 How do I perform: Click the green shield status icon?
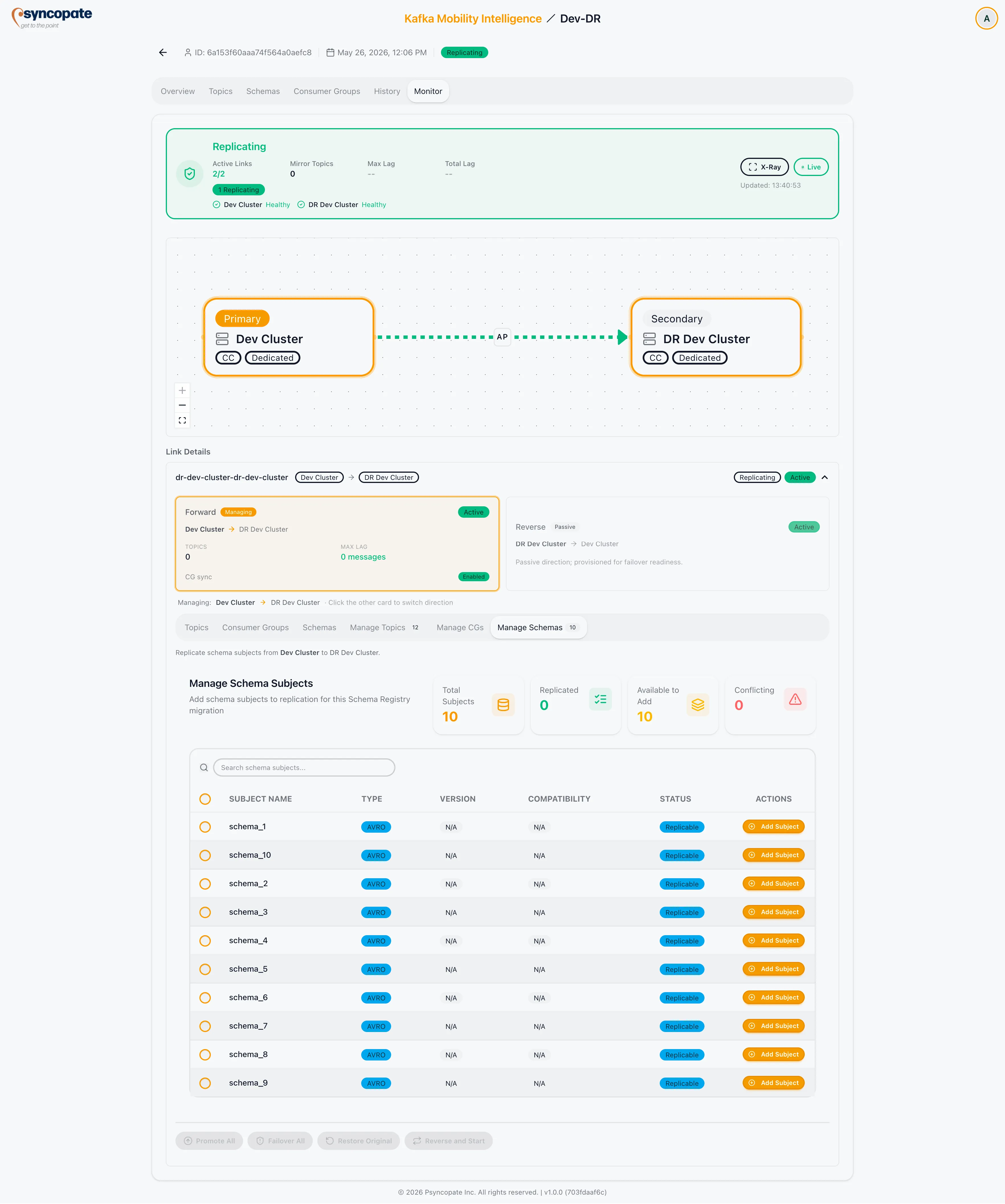point(190,174)
